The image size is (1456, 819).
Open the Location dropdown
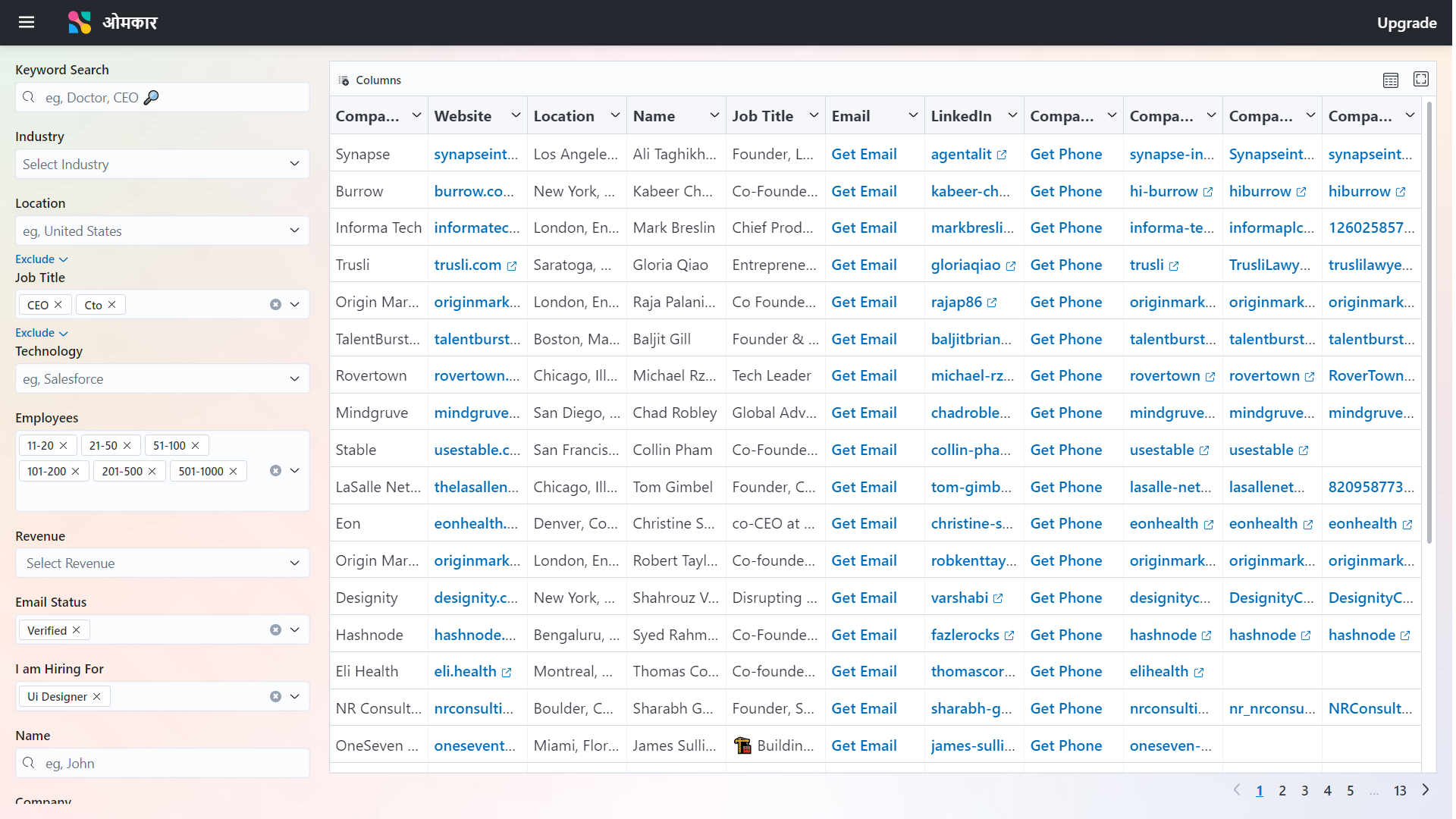pos(162,231)
